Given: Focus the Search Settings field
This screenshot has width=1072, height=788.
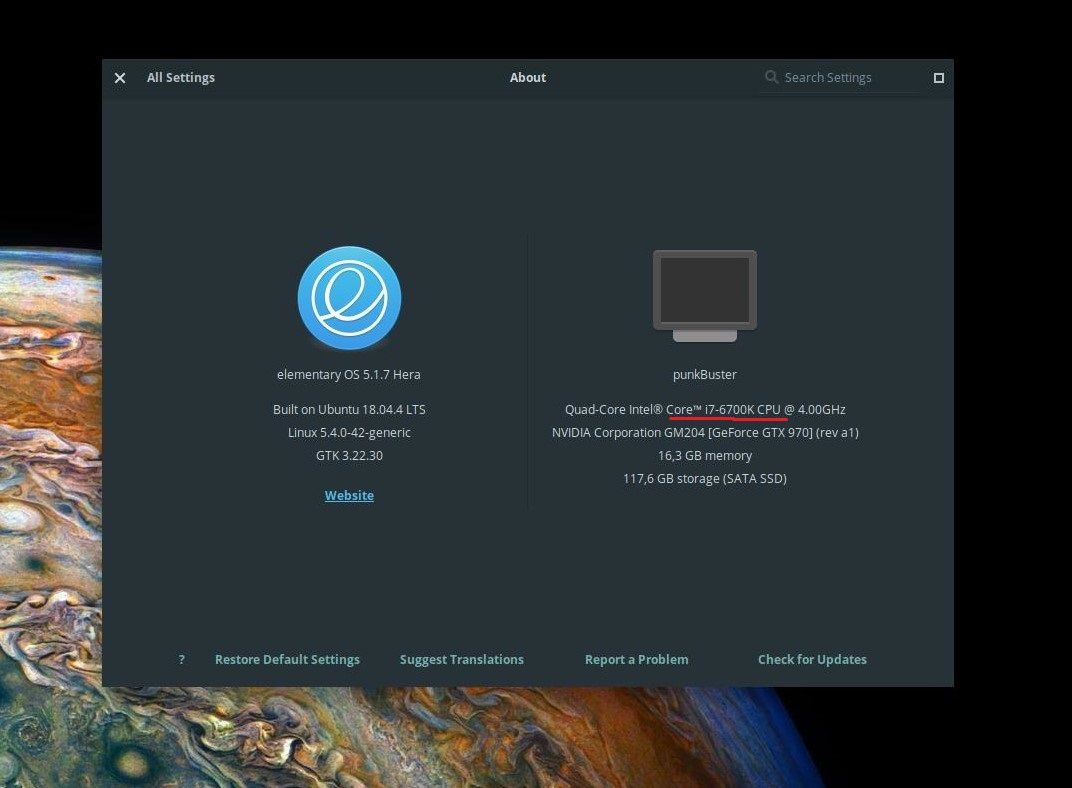Looking at the screenshot, I should (839, 78).
